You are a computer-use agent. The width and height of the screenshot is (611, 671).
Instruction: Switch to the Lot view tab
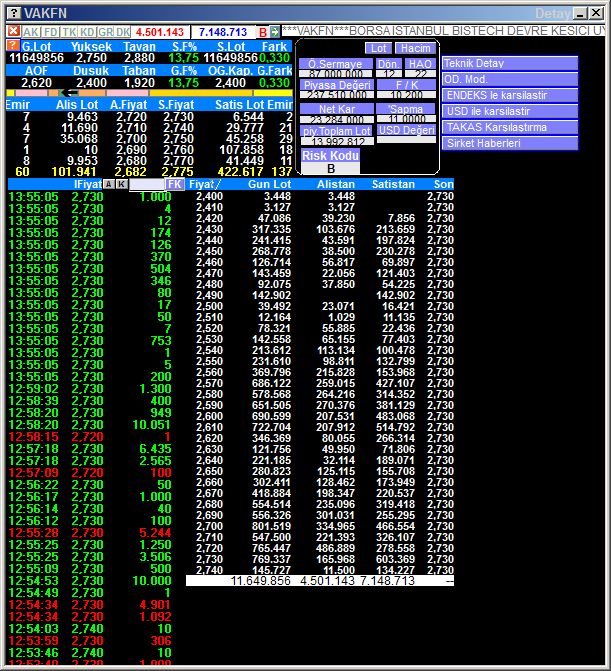point(378,48)
